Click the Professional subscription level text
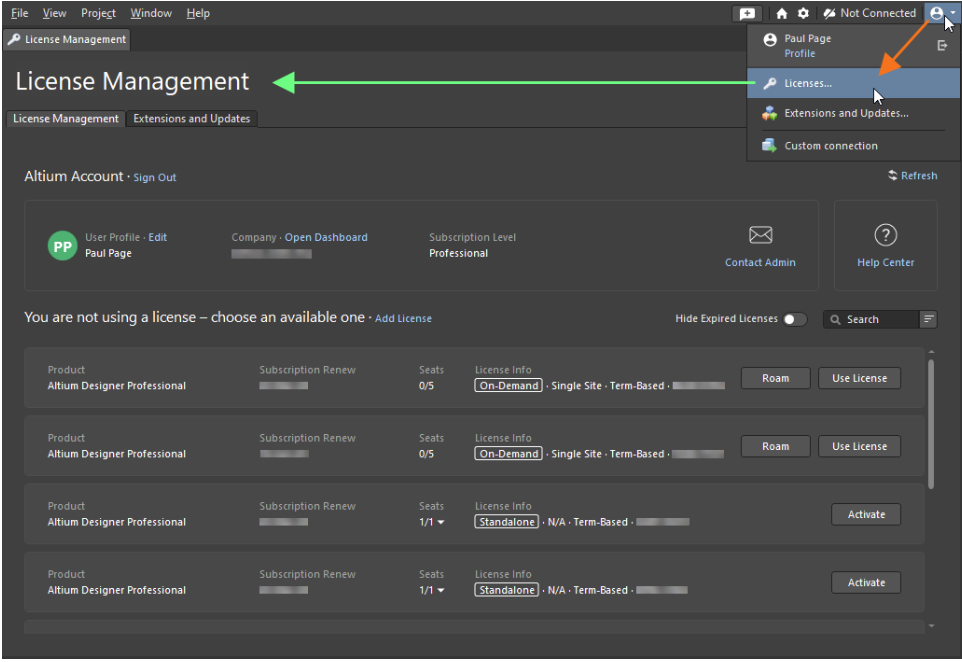Screen dimensions: 962x662 pyautogui.click(x=458, y=253)
